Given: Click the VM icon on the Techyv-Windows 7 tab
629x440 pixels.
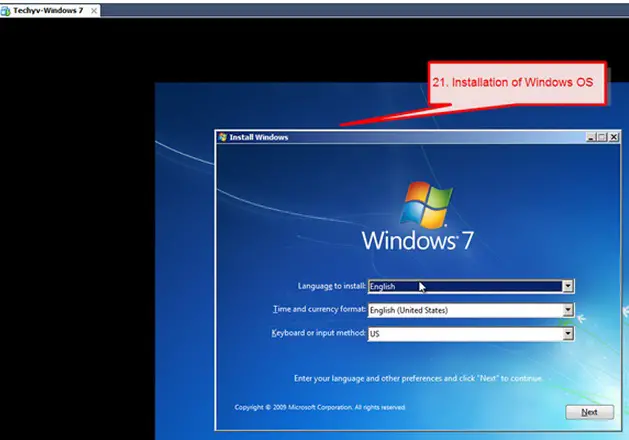Looking at the screenshot, I should point(6,11).
